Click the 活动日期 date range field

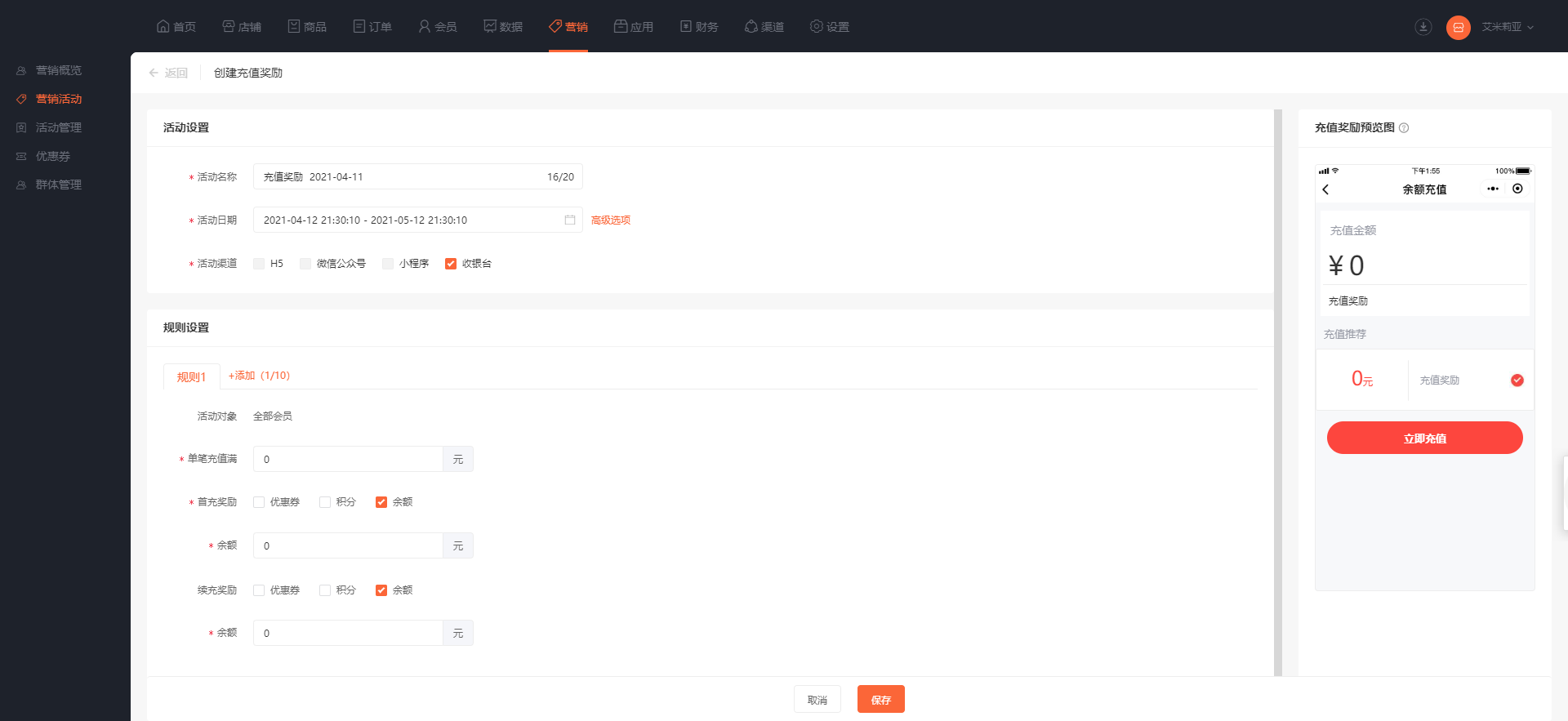click(418, 220)
